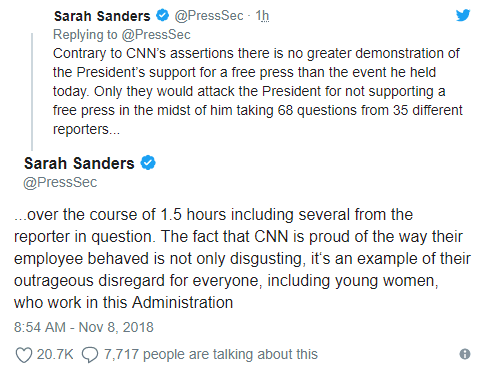Like the tweet with the heart icon

[x=24, y=355]
